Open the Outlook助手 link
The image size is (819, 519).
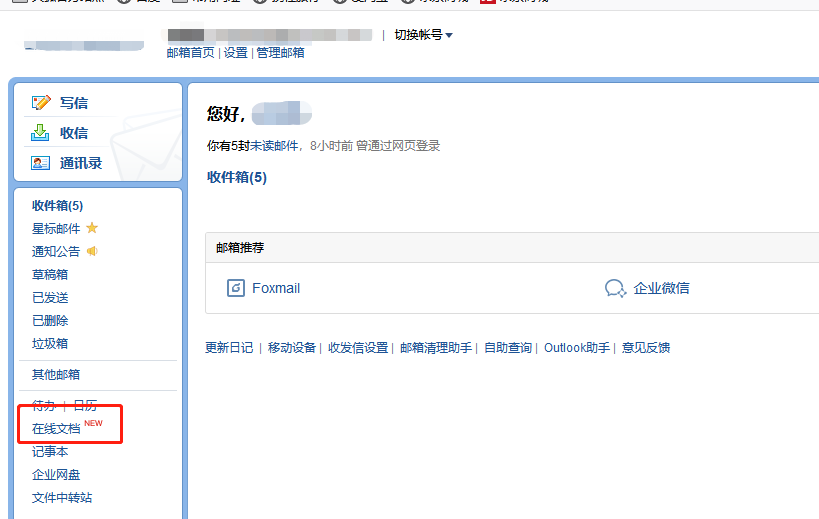576,348
